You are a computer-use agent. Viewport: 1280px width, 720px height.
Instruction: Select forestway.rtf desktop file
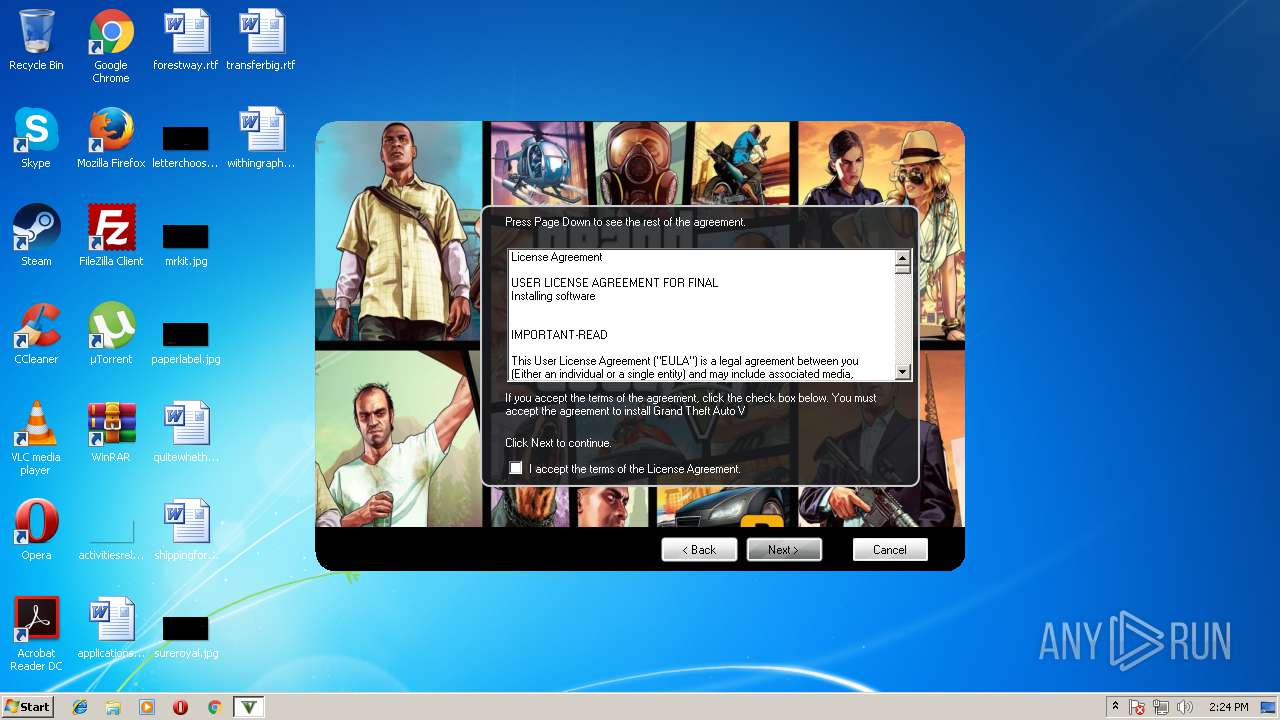(185, 40)
